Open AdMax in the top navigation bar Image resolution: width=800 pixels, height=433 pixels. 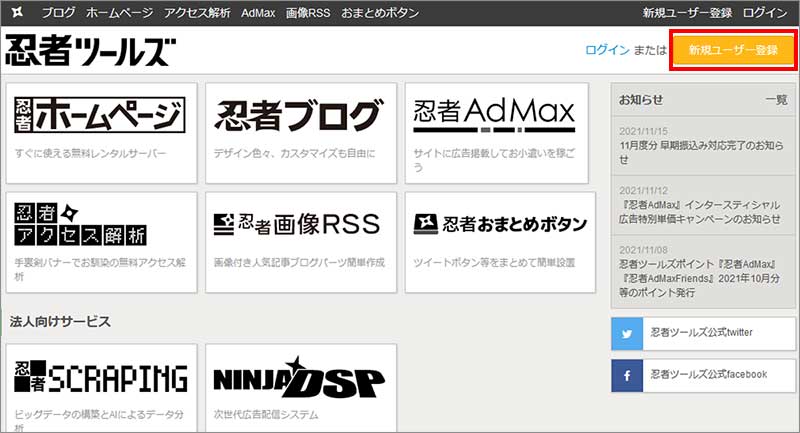258,13
